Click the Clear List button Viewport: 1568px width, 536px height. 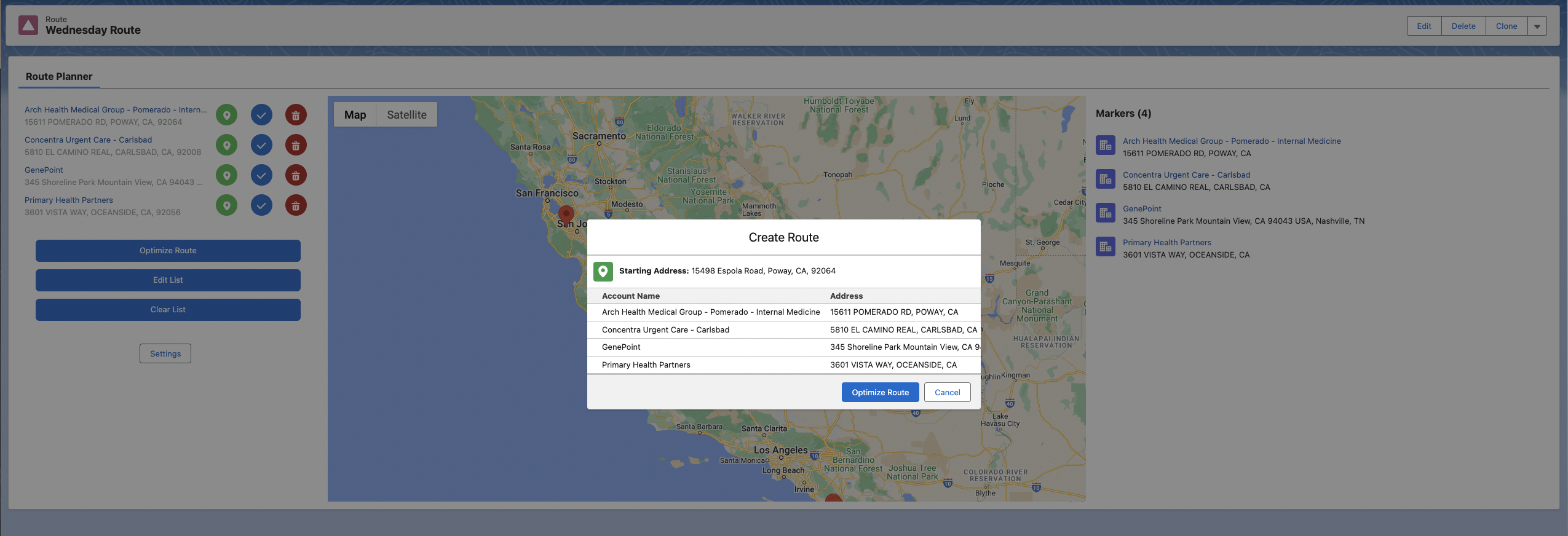click(x=168, y=310)
